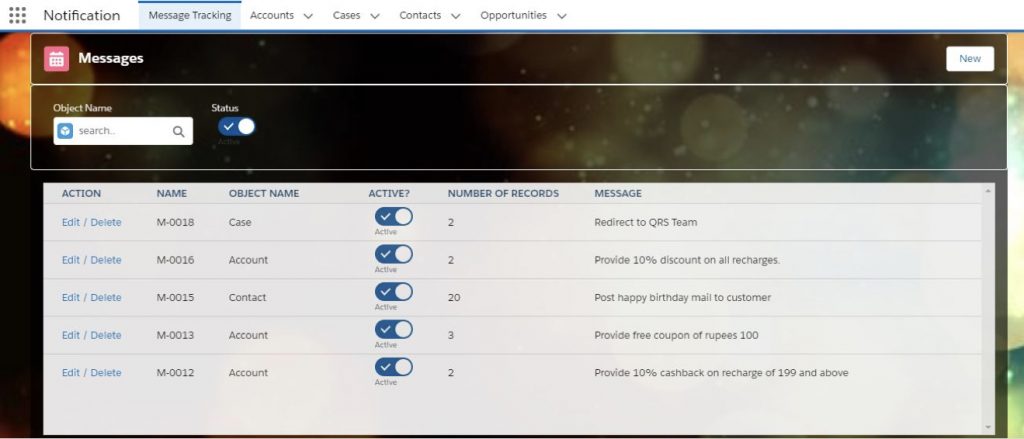Disable the Active switch for M-0015
The image size is (1024, 439).
pos(394,292)
